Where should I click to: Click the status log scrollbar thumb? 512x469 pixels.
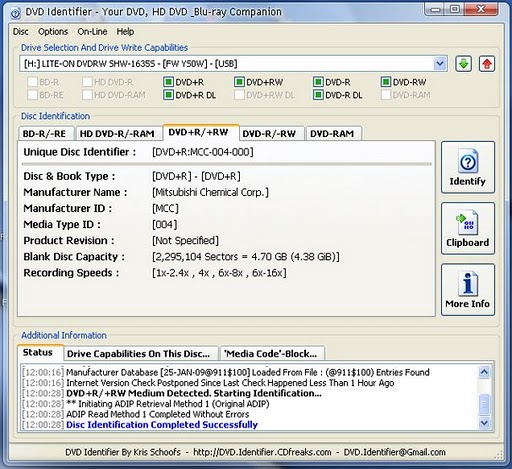[x=484, y=404]
